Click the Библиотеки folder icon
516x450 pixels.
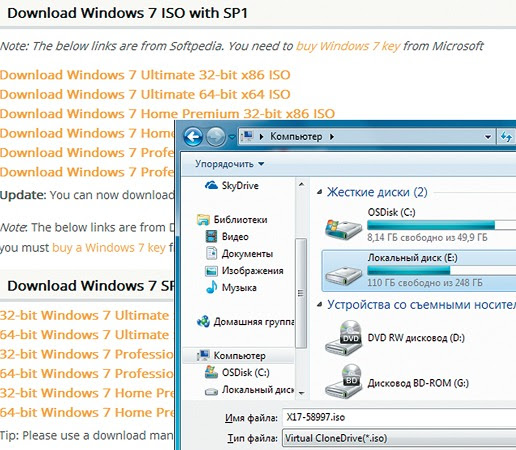pyautogui.click(x=203, y=220)
